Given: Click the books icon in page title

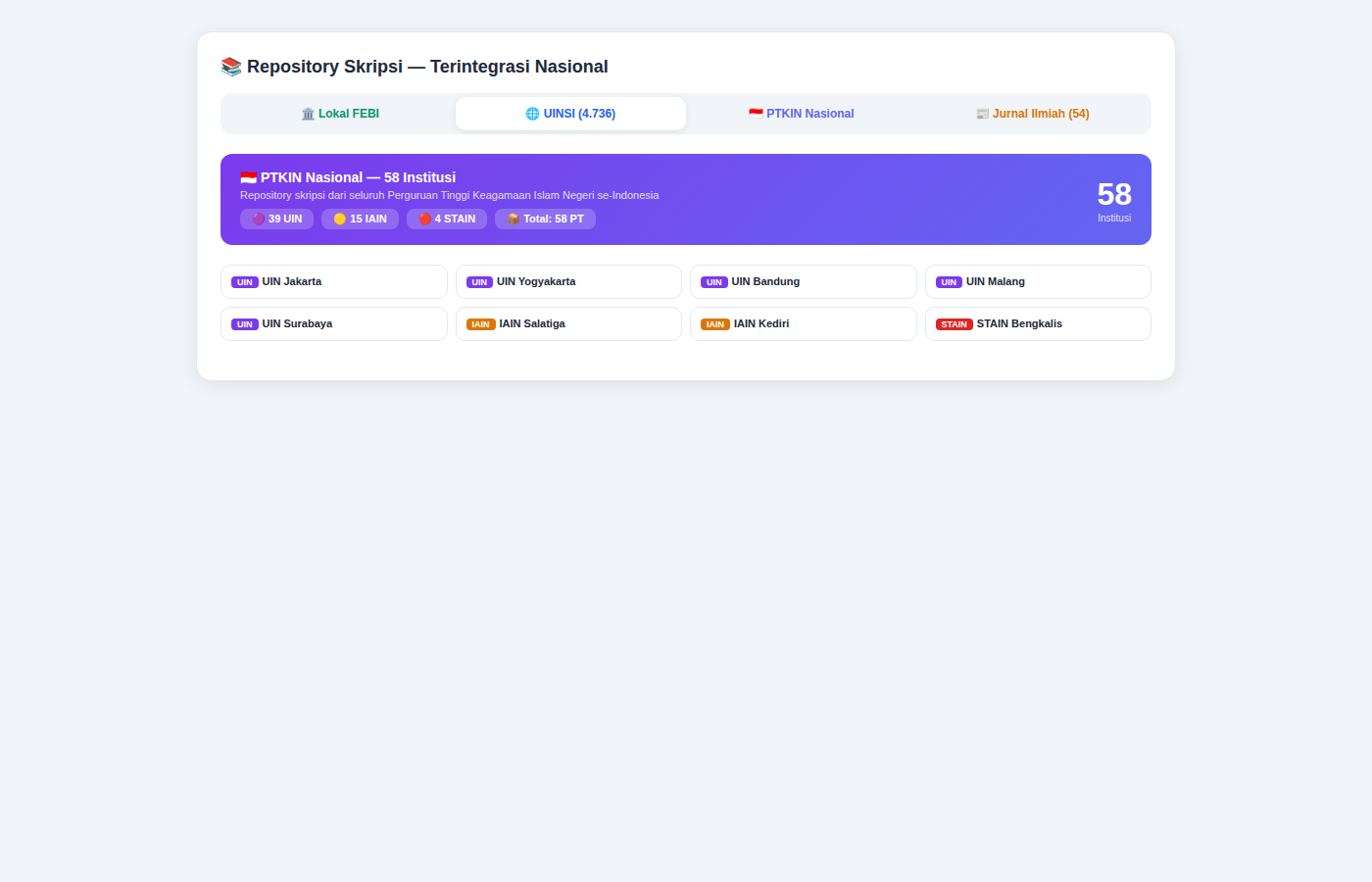Looking at the screenshot, I should pyautogui.click(x=231, y=67).
